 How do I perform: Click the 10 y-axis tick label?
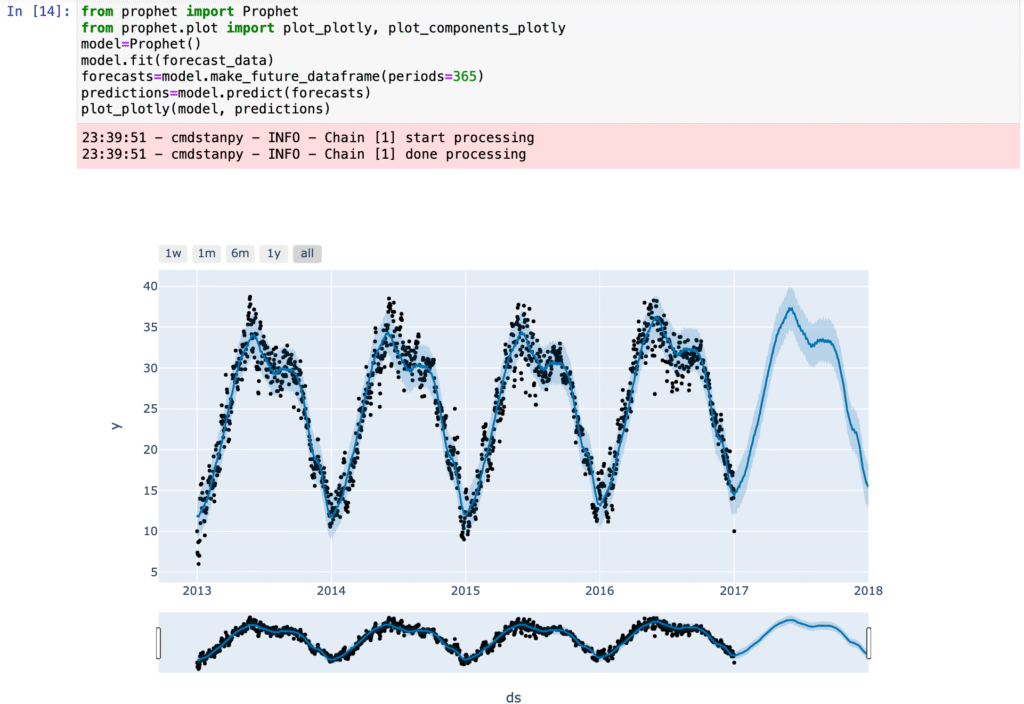[x=150, y=531]
